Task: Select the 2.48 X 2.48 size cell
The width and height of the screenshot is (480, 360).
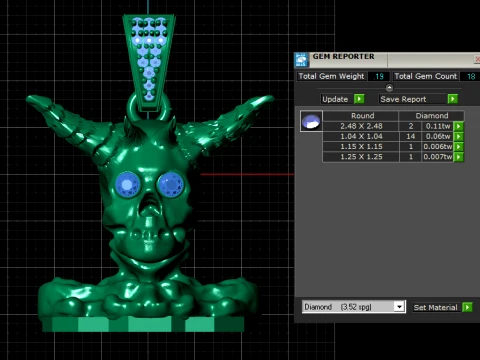Action: point(361,126)
